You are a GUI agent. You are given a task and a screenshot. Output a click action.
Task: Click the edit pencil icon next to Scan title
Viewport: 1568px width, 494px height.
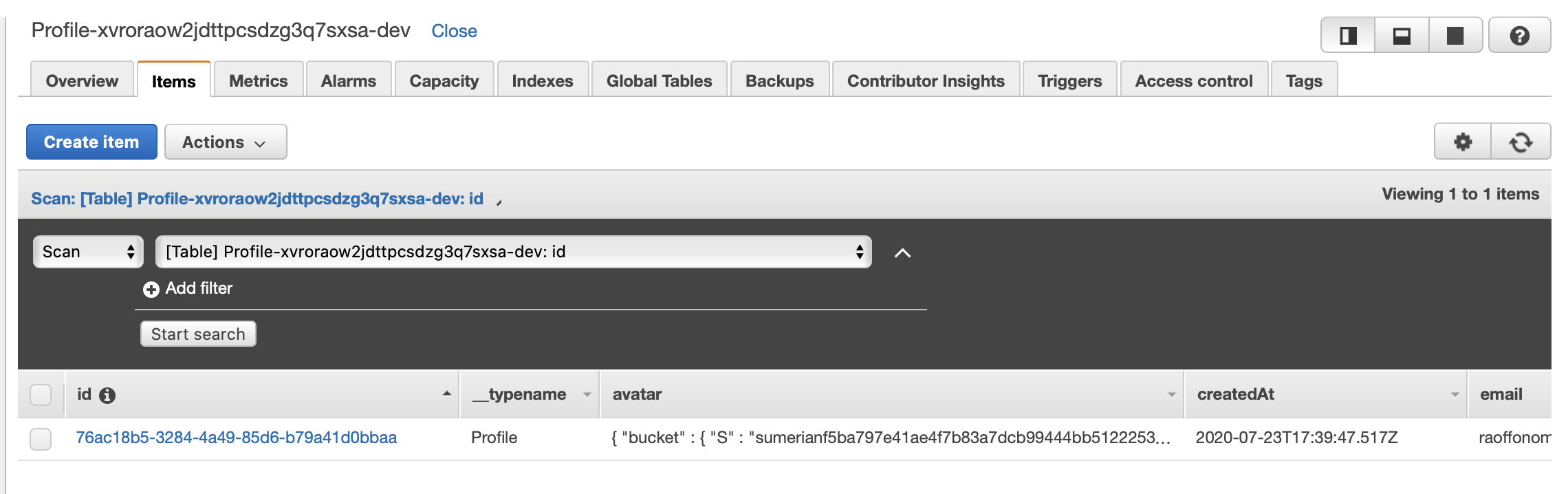click(499, 201)
